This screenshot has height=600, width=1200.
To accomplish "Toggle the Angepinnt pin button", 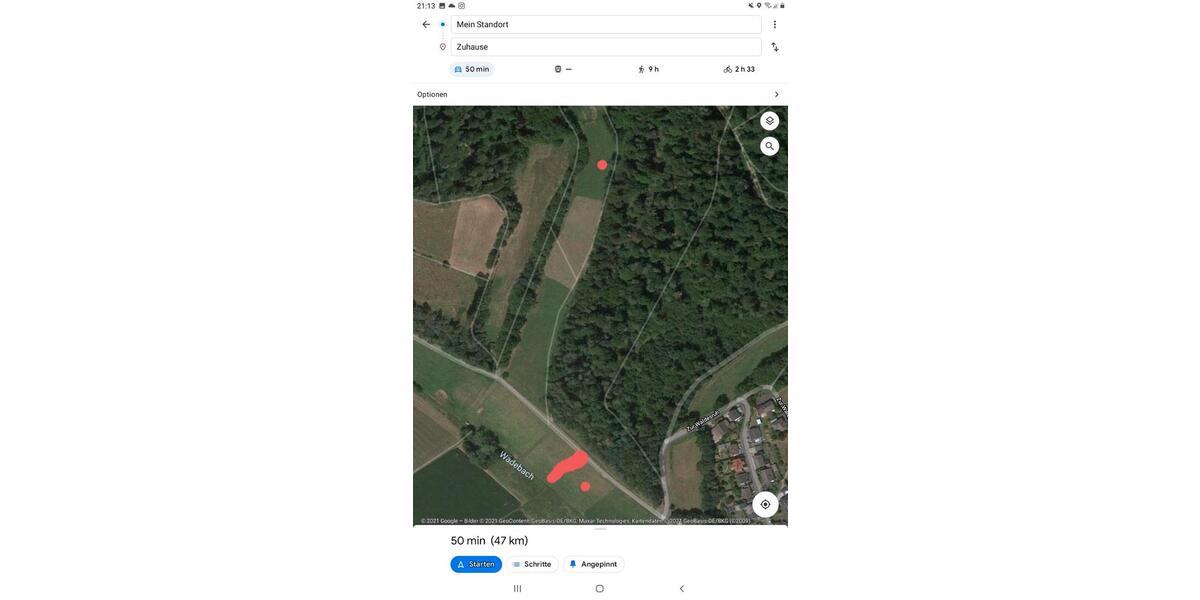I will click(593, 564).
